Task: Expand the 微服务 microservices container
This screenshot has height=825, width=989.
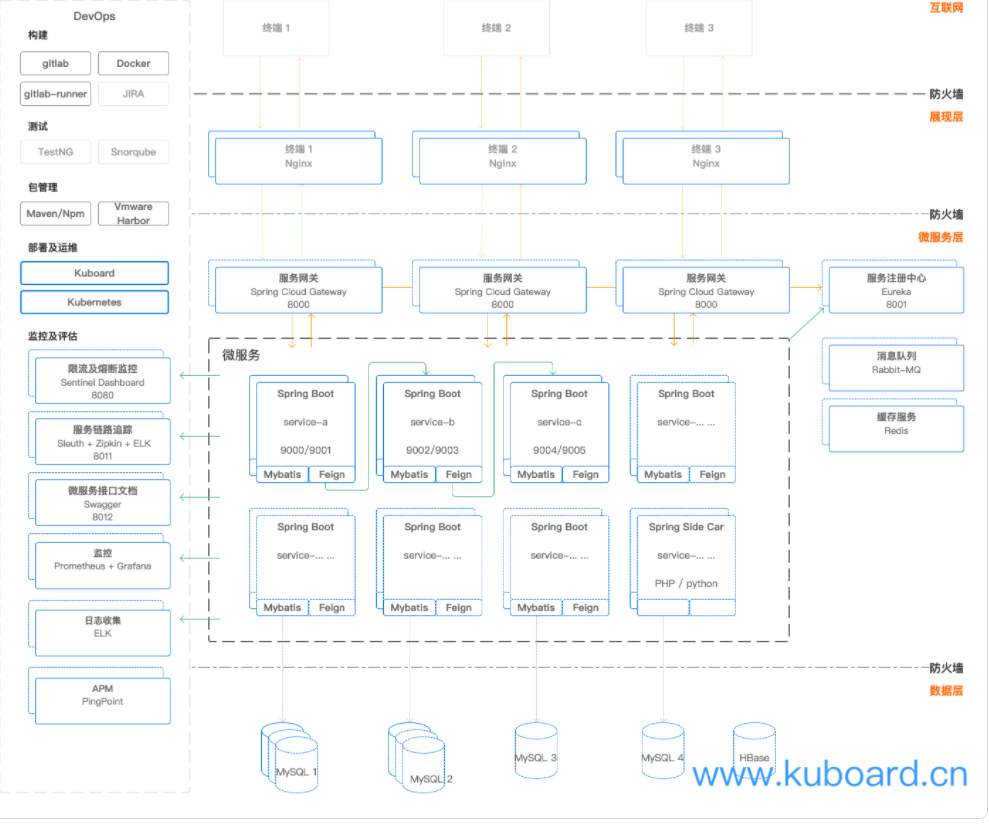Action: (x=240, y=353)
